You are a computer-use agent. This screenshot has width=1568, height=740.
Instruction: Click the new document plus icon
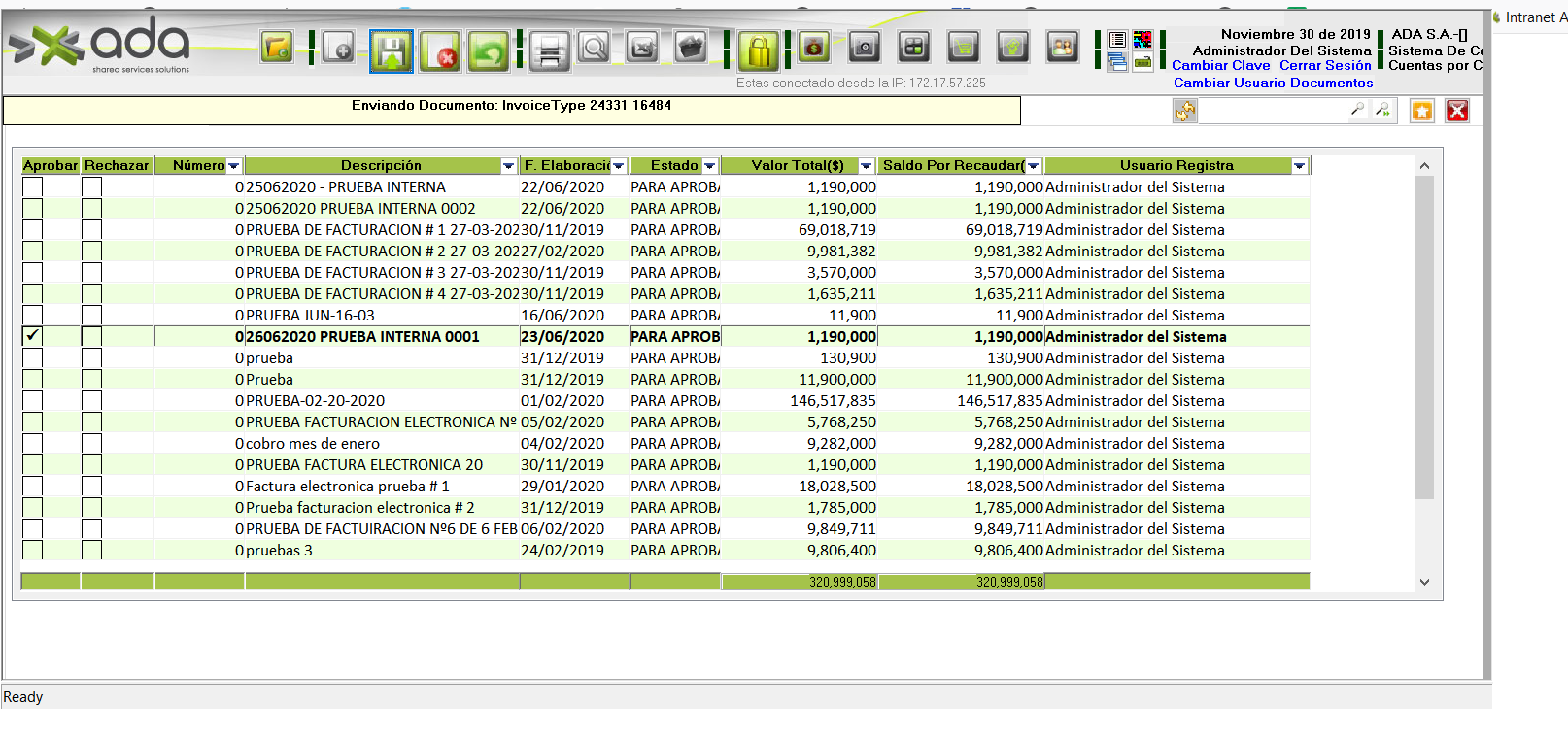point(338,49)
